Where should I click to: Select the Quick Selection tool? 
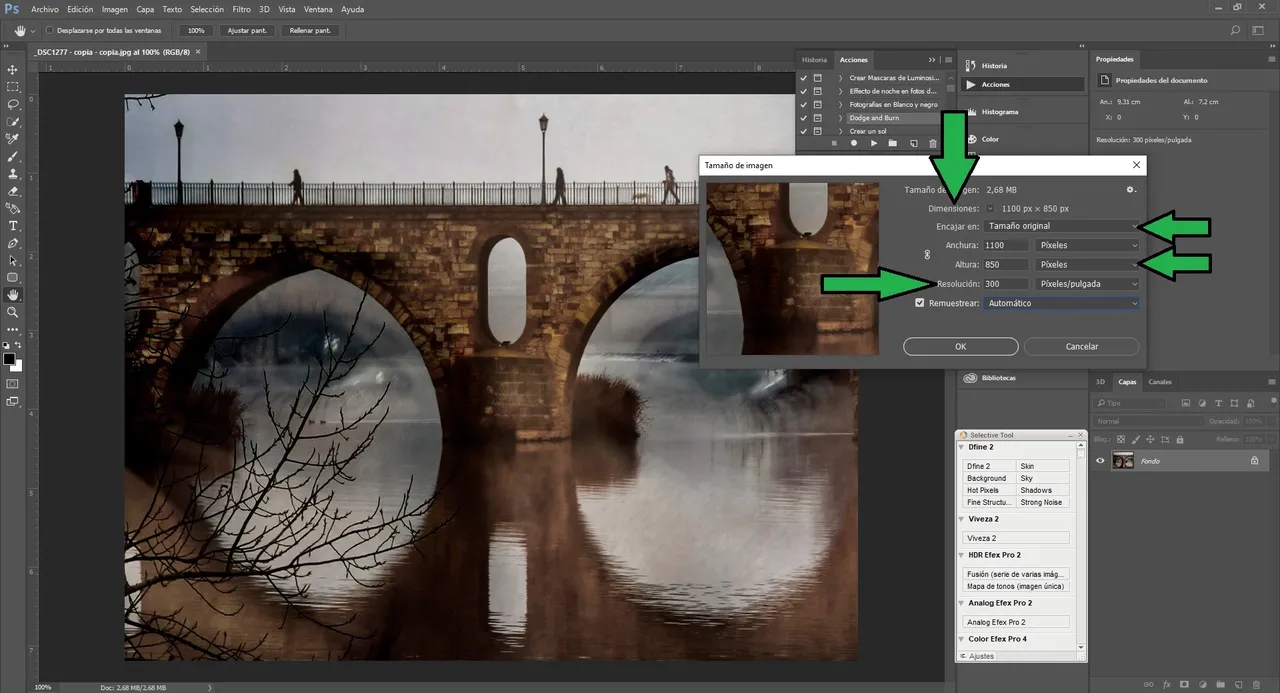13,121
